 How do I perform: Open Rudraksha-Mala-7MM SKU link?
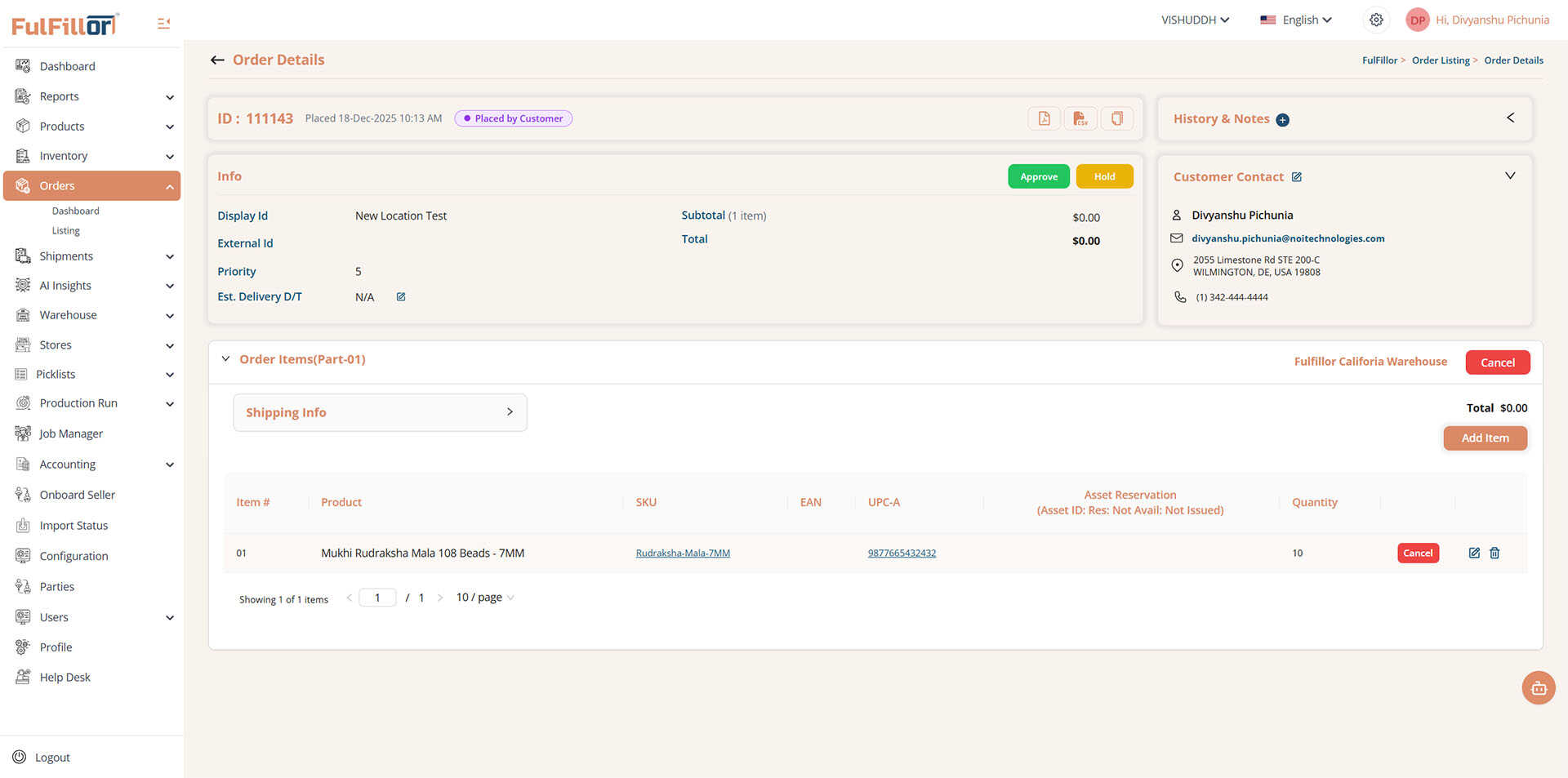pyautogui.click(x=683, y=553)
